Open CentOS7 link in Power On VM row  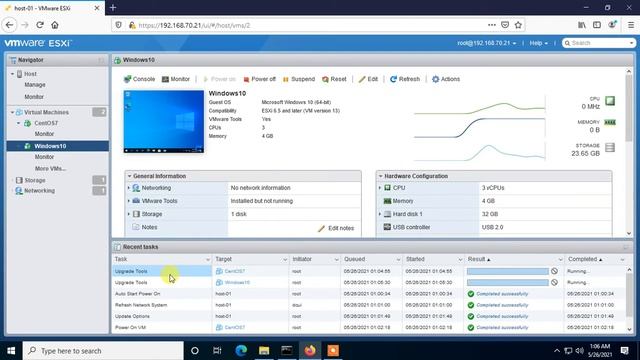(x=234, y=327)
